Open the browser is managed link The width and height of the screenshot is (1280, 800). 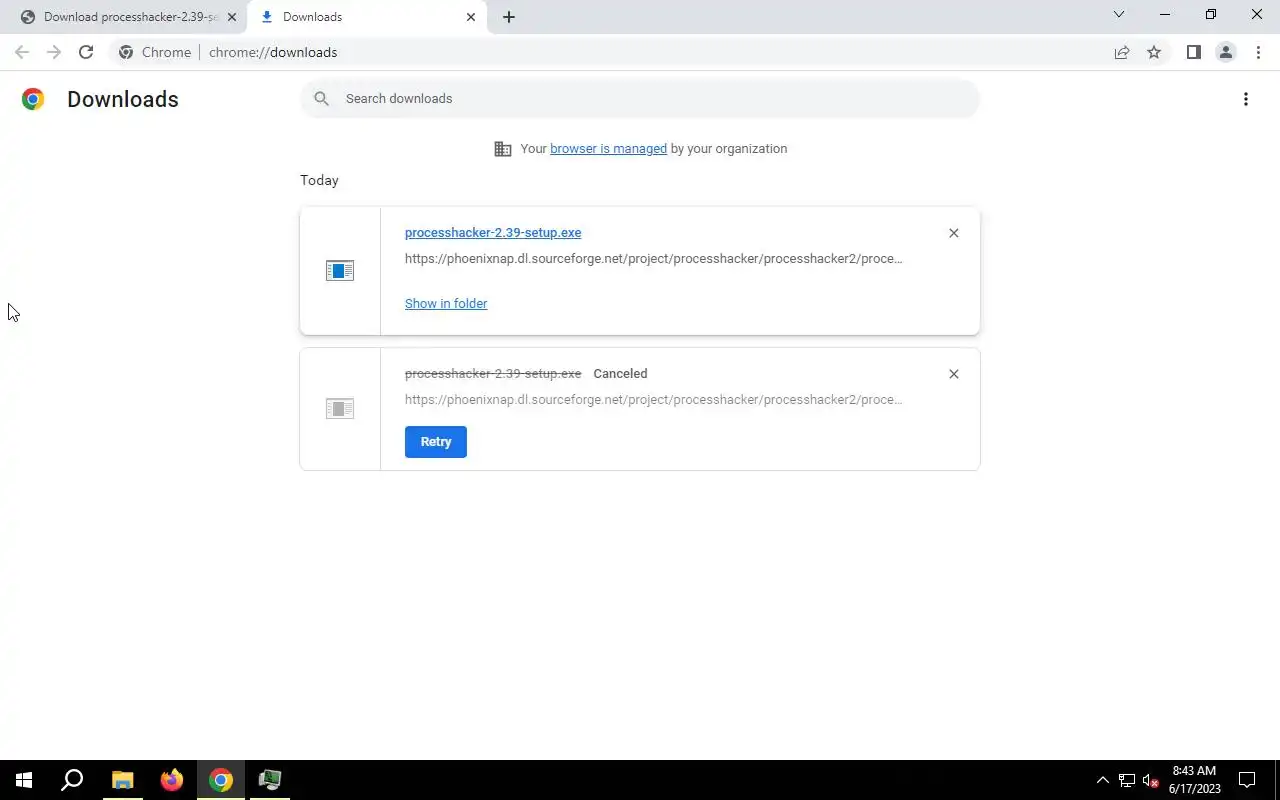(608, 148)
